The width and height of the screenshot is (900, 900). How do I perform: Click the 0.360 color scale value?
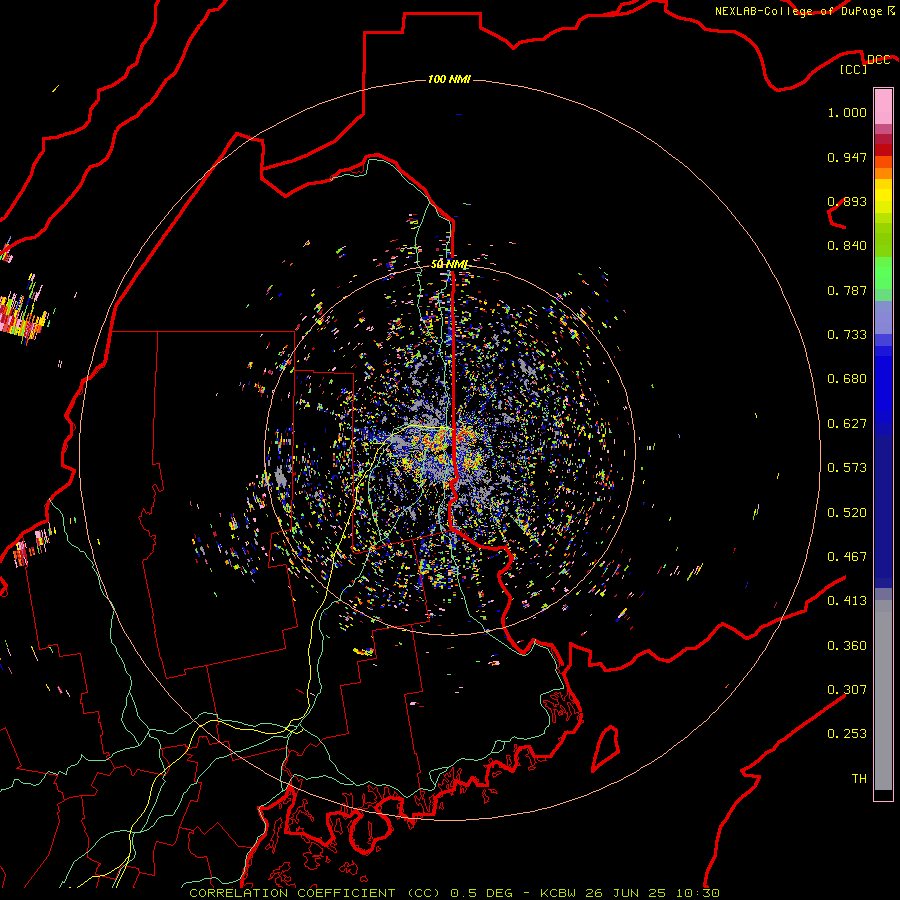[847, 646]
